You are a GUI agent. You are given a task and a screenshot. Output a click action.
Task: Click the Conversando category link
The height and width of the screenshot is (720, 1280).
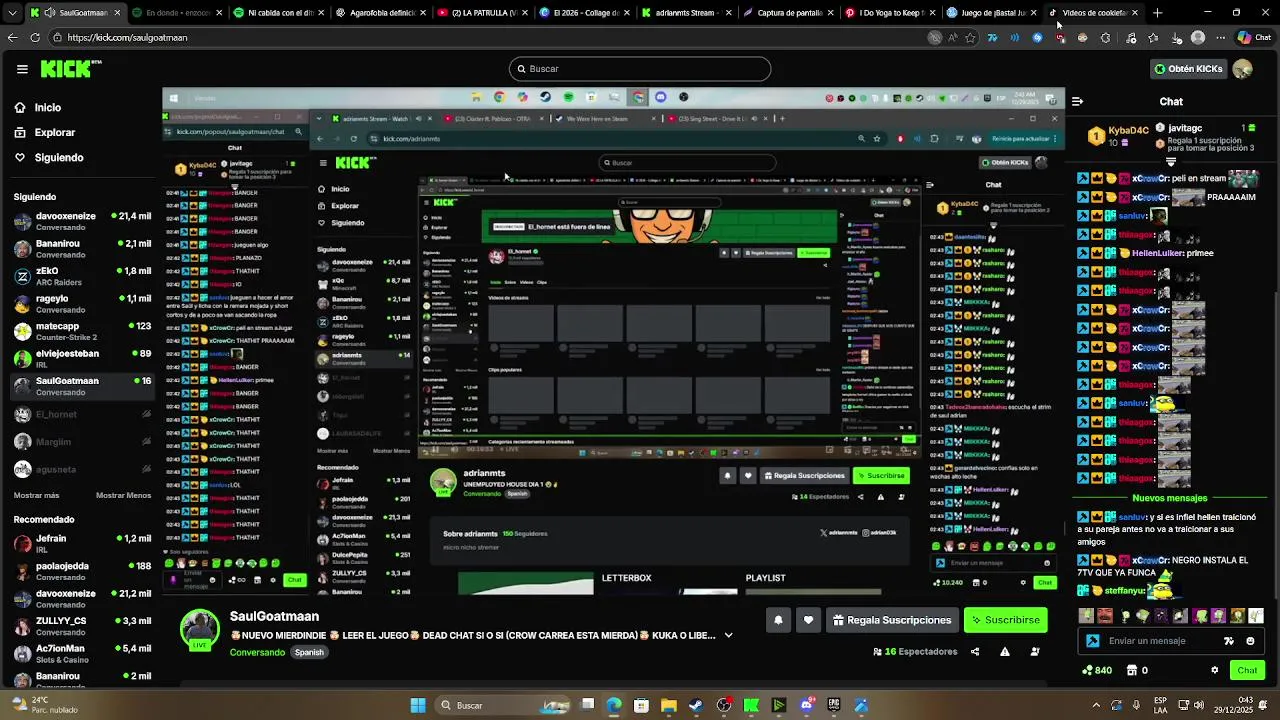(257, 653)
